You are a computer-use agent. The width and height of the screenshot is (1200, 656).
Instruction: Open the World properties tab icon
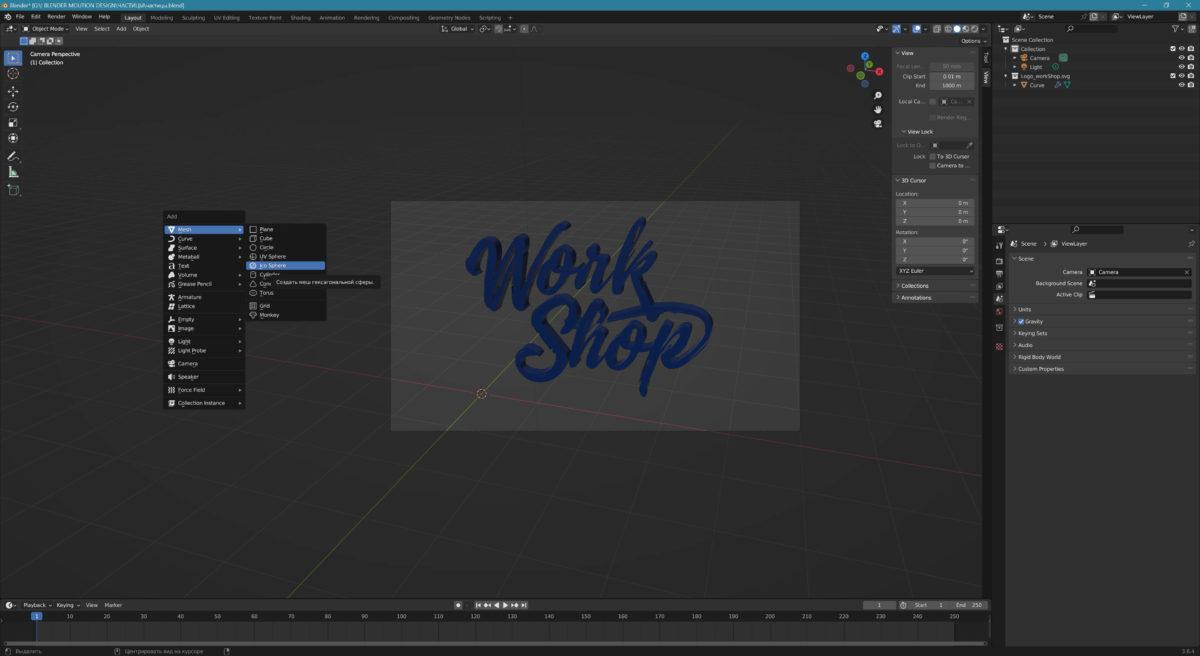point(999,311)
